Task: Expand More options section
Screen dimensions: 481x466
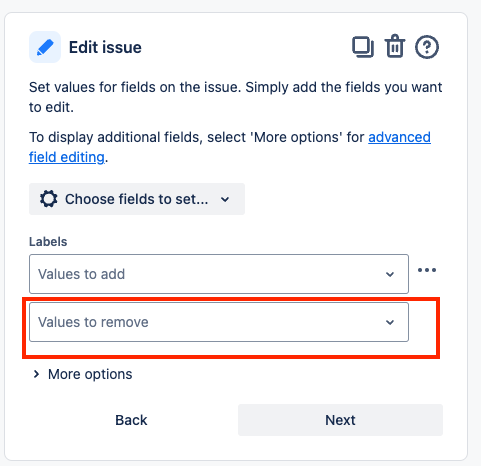Action: click(83, 374)
